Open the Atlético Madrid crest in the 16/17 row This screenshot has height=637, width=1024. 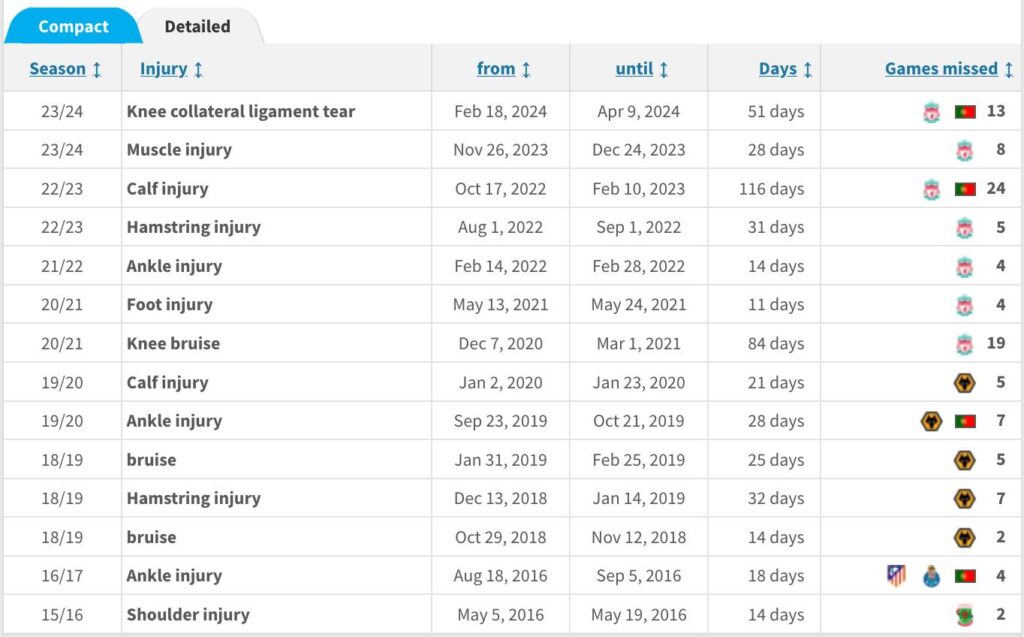(897, 576)
